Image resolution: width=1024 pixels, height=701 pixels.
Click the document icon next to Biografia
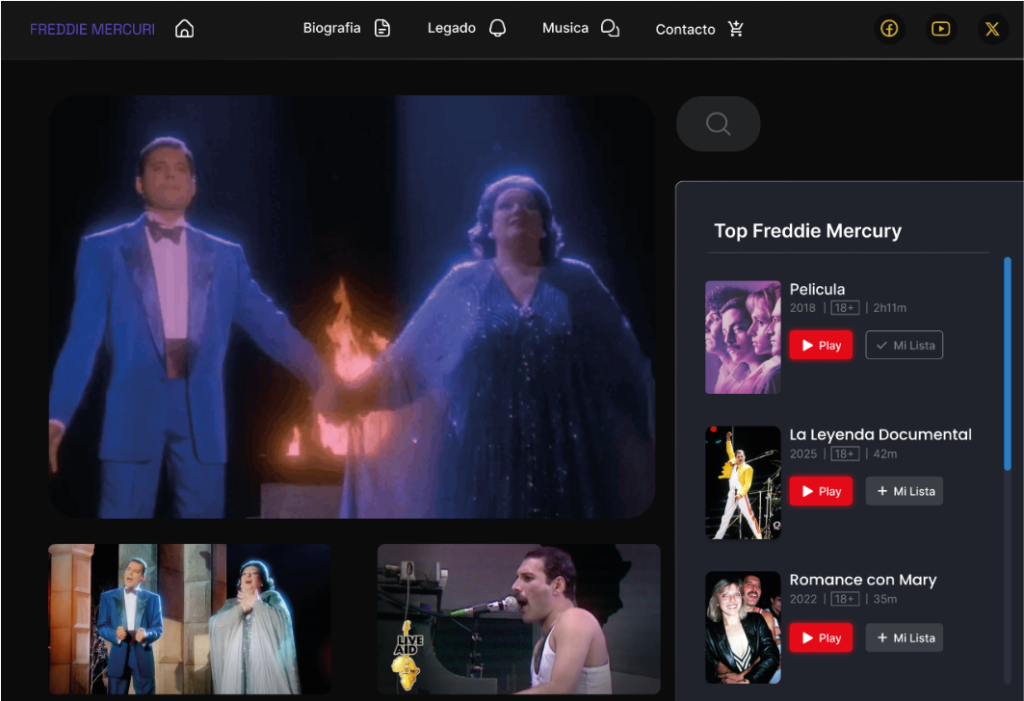[382, 28]
